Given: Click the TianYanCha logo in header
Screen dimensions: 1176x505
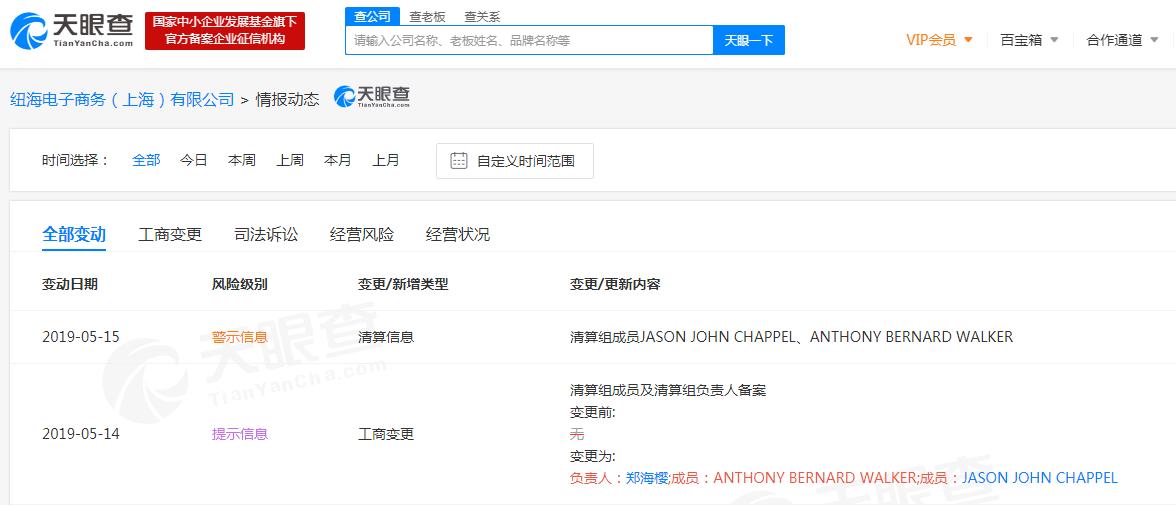Looking at the screenshot, I should [71, 31].
